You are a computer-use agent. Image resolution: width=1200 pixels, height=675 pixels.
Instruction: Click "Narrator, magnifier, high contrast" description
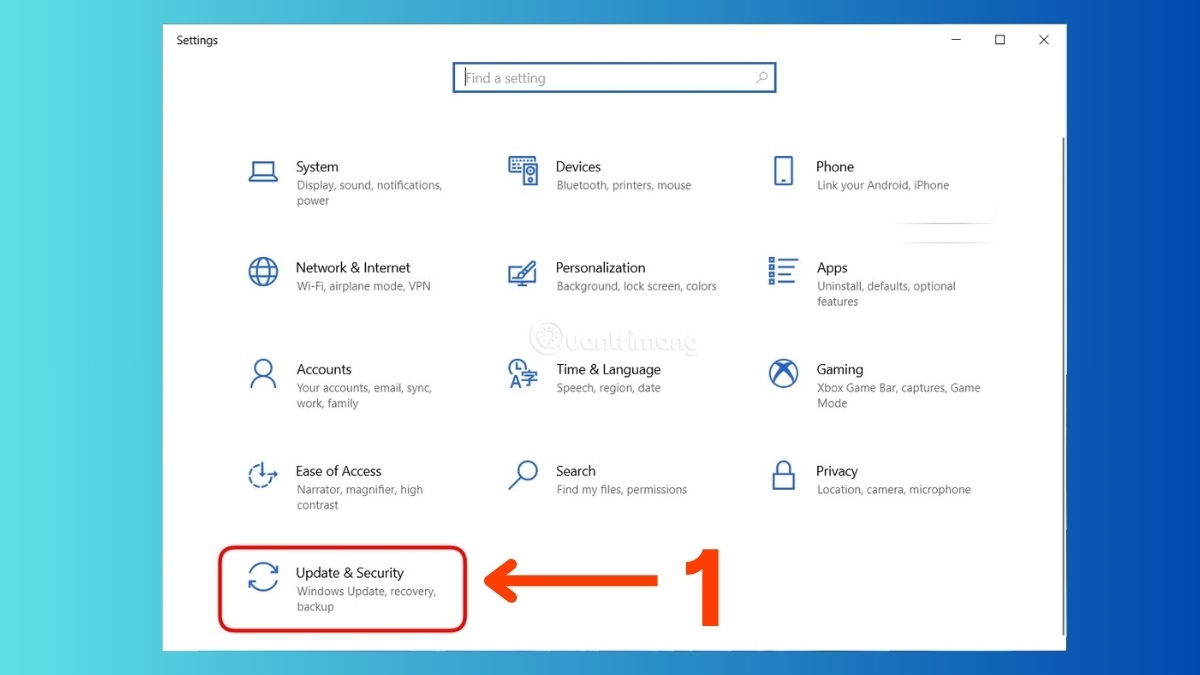(x=360, y=497)
